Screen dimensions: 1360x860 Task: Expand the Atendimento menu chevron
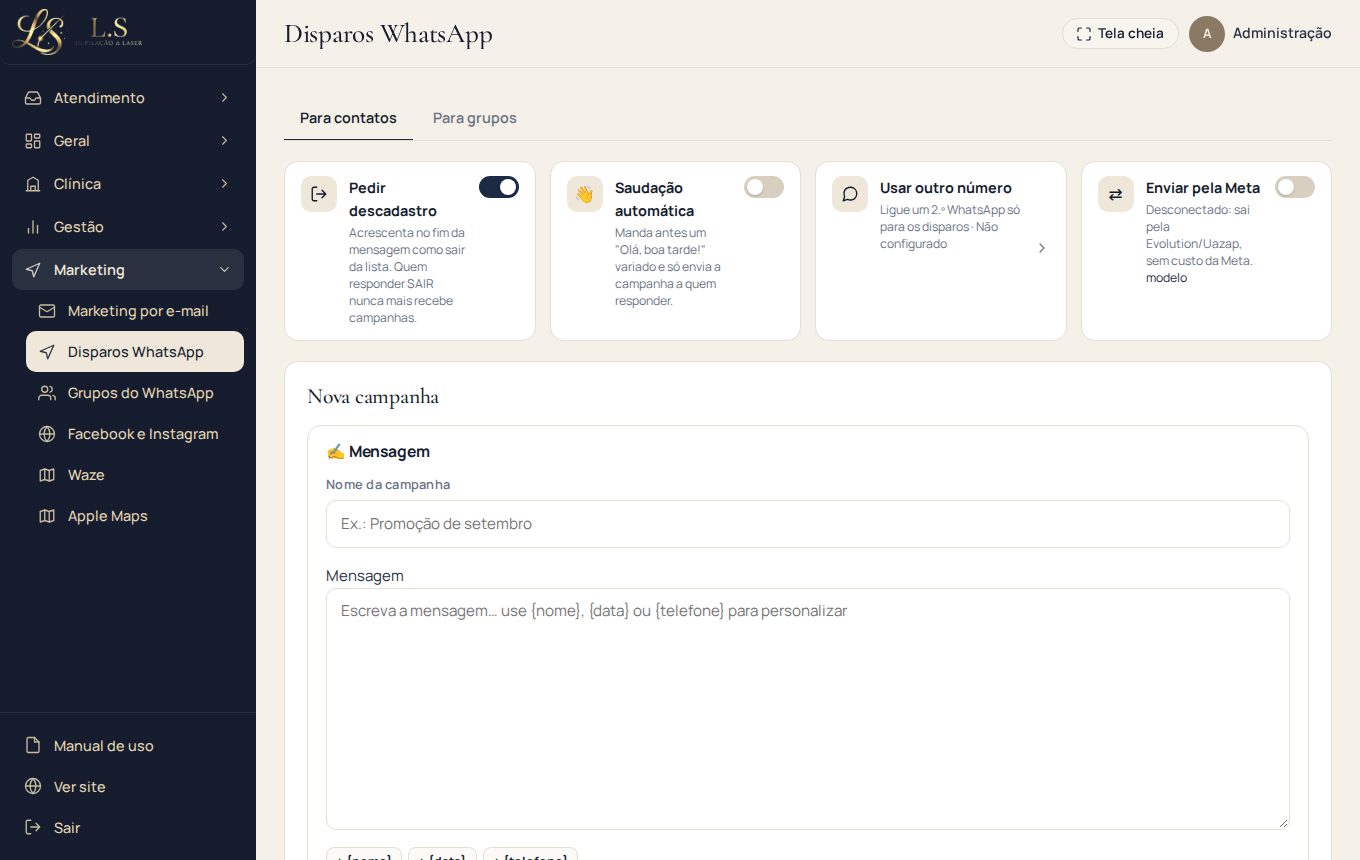tap(224, 98)
